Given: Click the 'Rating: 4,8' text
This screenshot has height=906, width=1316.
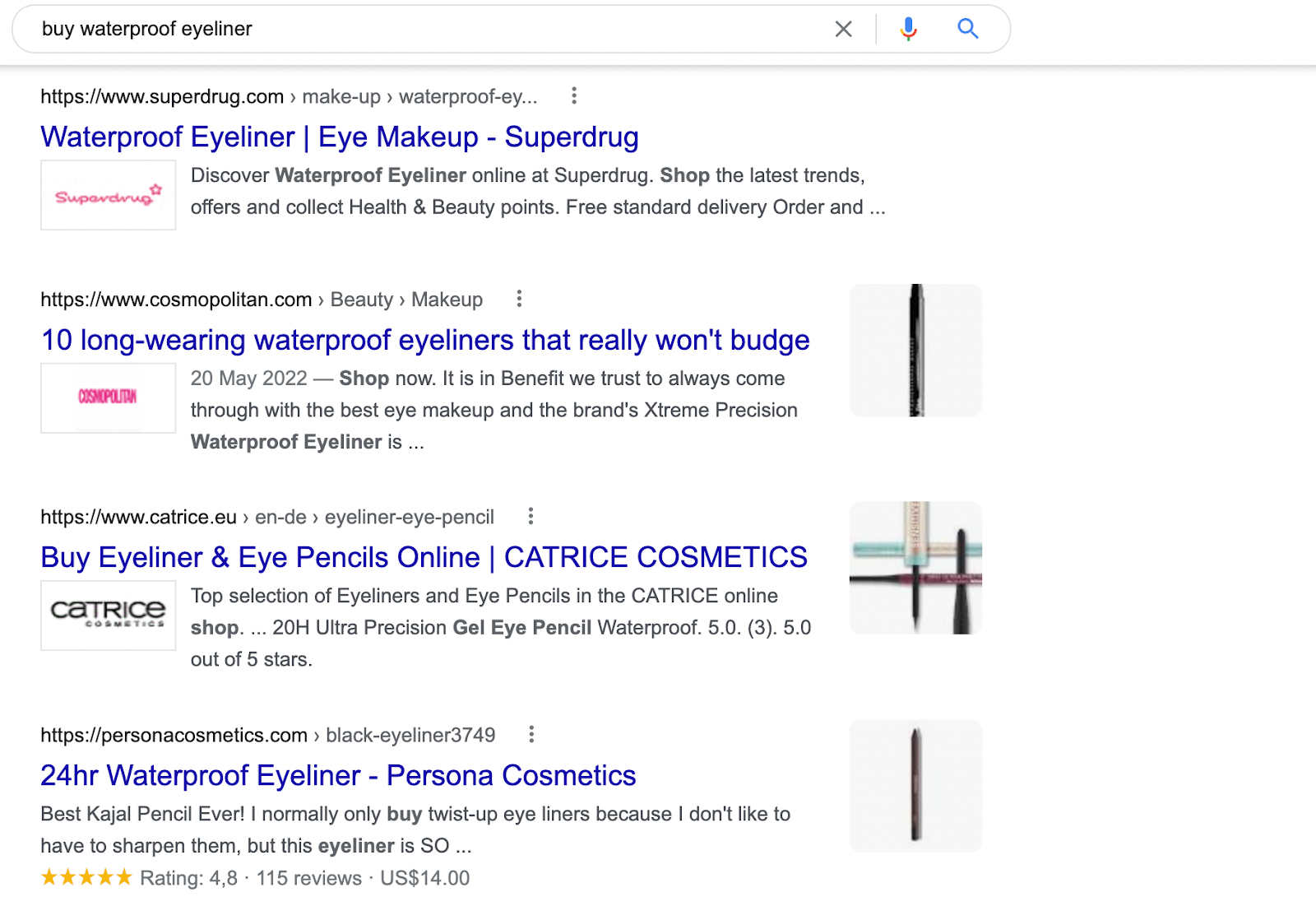Looking at the screenshot, I should (188, 878).
